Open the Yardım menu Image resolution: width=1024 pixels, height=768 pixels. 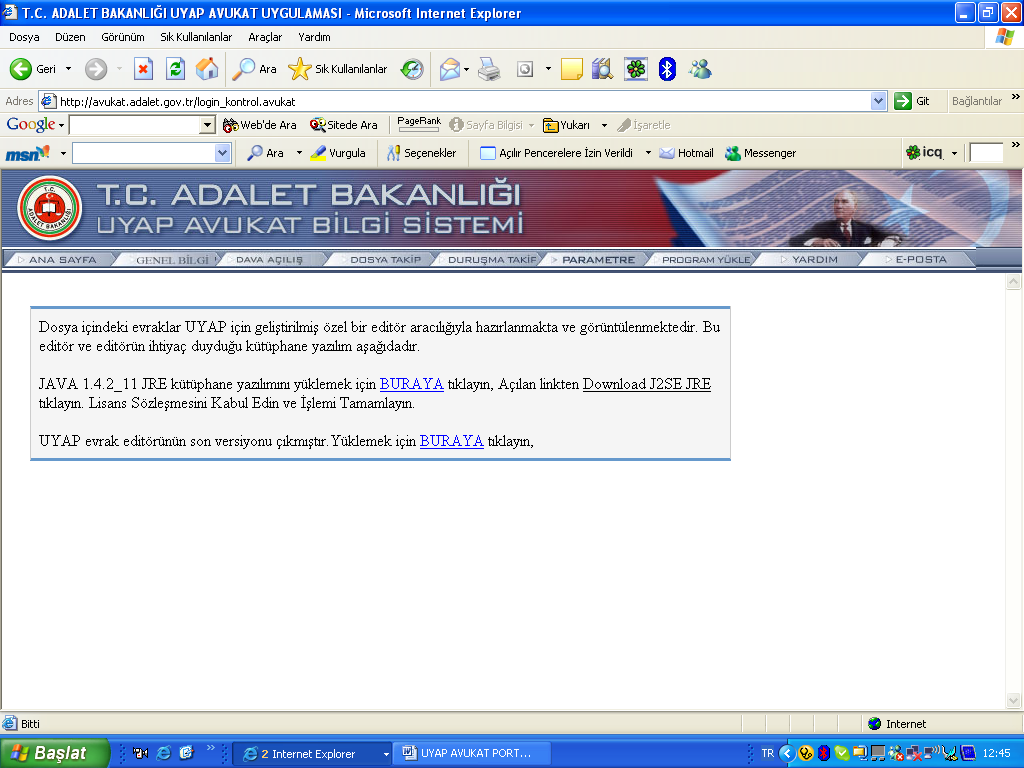click(x=314, y=37)
